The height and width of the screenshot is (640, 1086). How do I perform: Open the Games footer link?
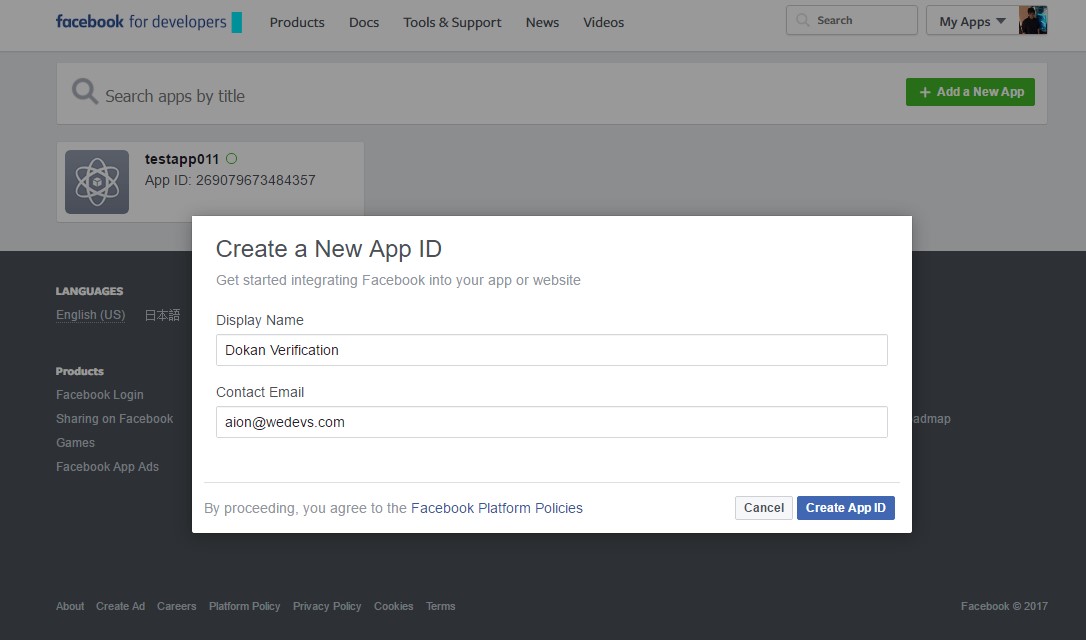pyautogui.click(x=75, y=443)
